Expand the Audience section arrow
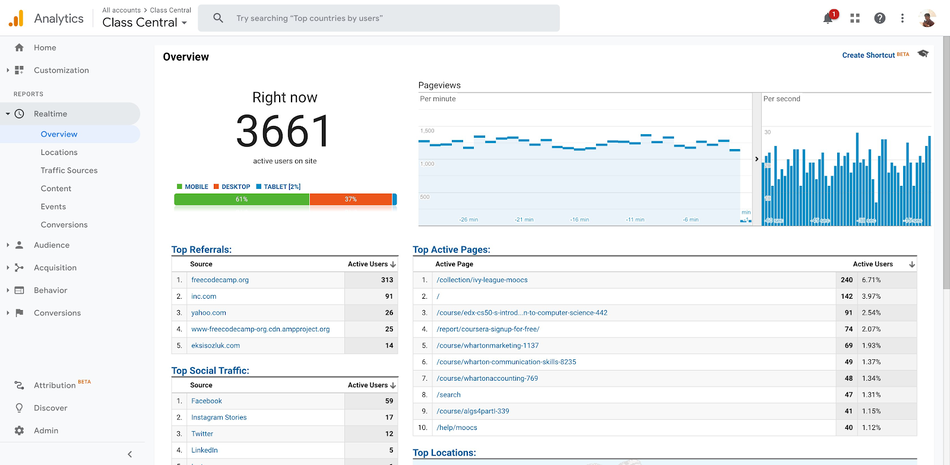This screenshot has width=950, height=465. (x=8, y=245)
